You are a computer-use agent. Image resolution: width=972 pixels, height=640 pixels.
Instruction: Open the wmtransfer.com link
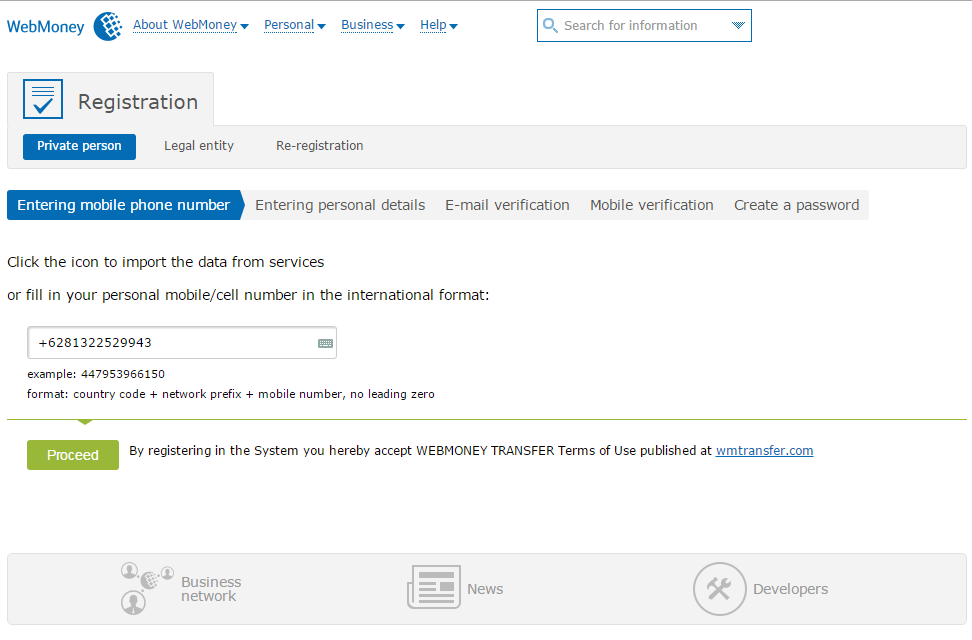764,451
